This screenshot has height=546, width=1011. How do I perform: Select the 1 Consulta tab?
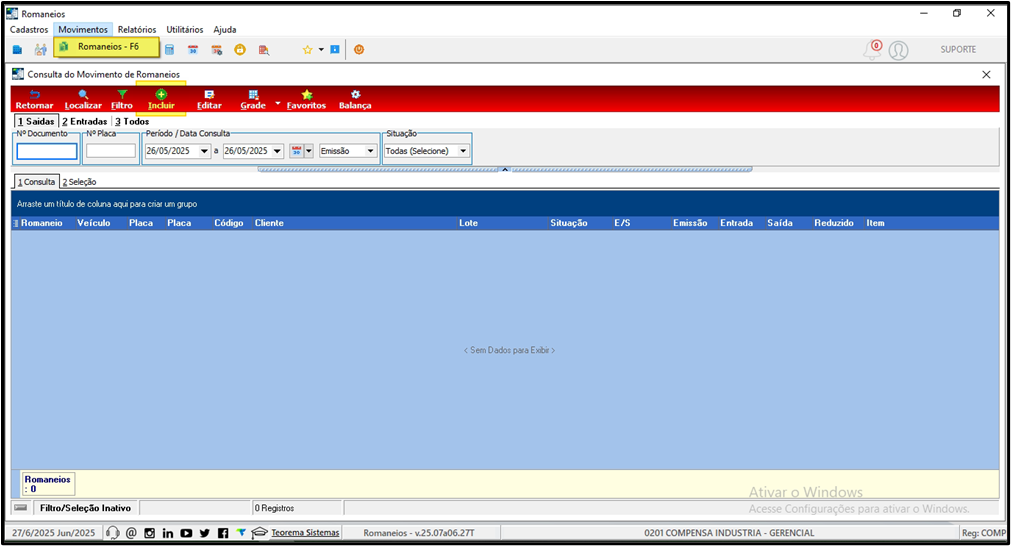click(36, 182)
